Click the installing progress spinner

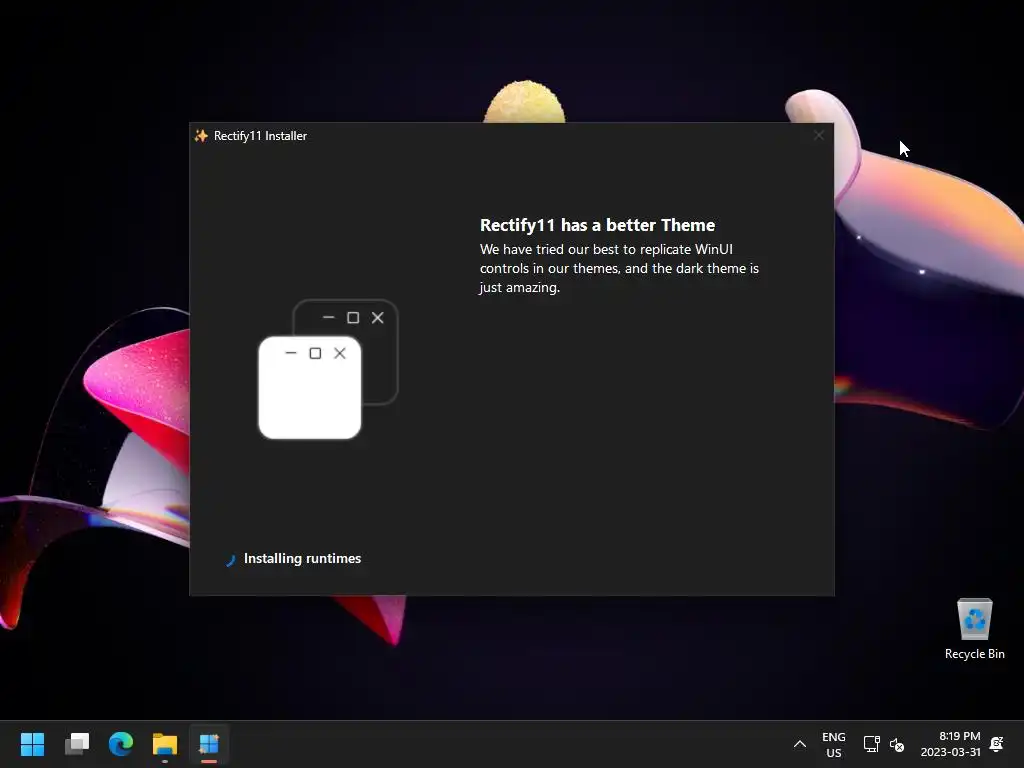coord(230,560)
